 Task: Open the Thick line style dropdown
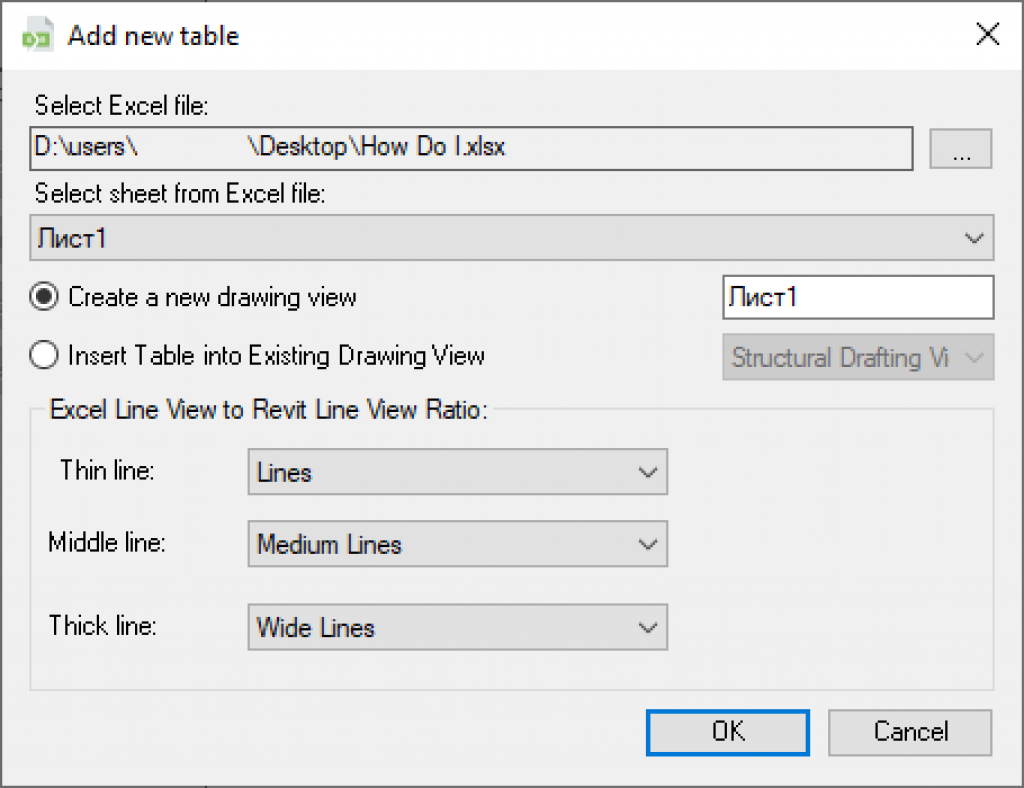click(x=458, y=627)
